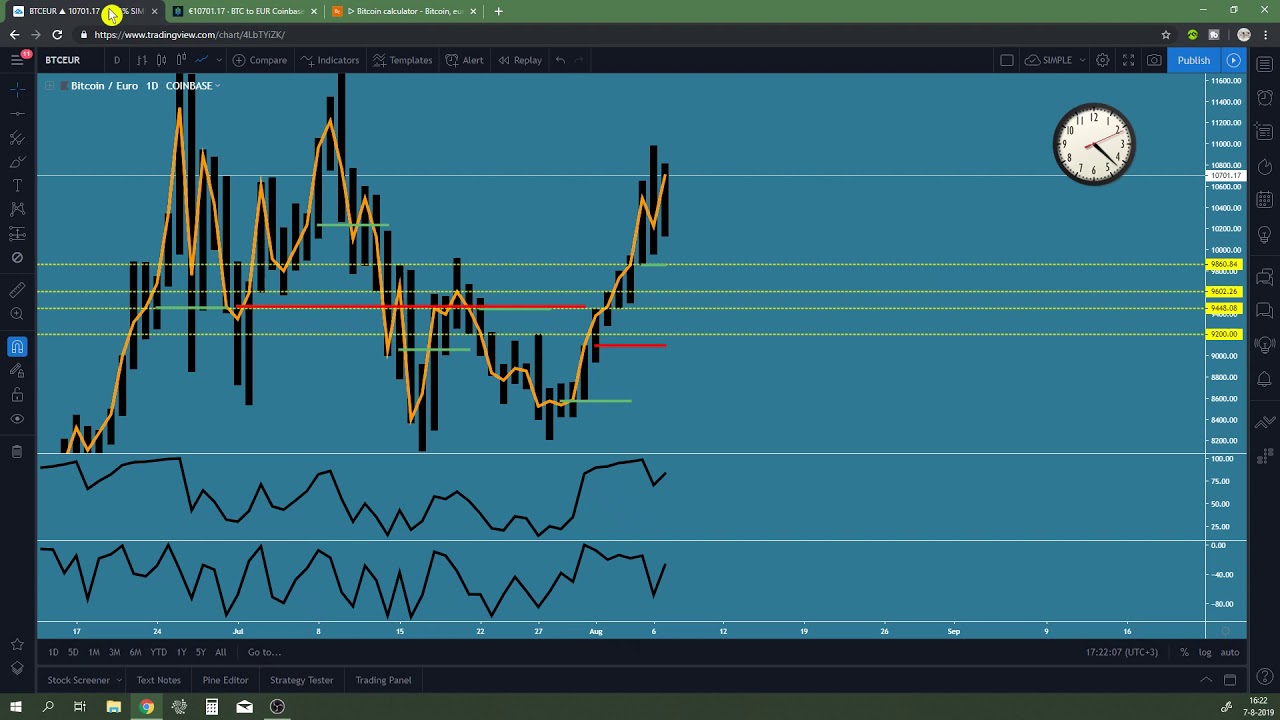This screenshot has width=1280, height=720.
Task: Open the Pine Editor tab
Action: pos(225,680)
